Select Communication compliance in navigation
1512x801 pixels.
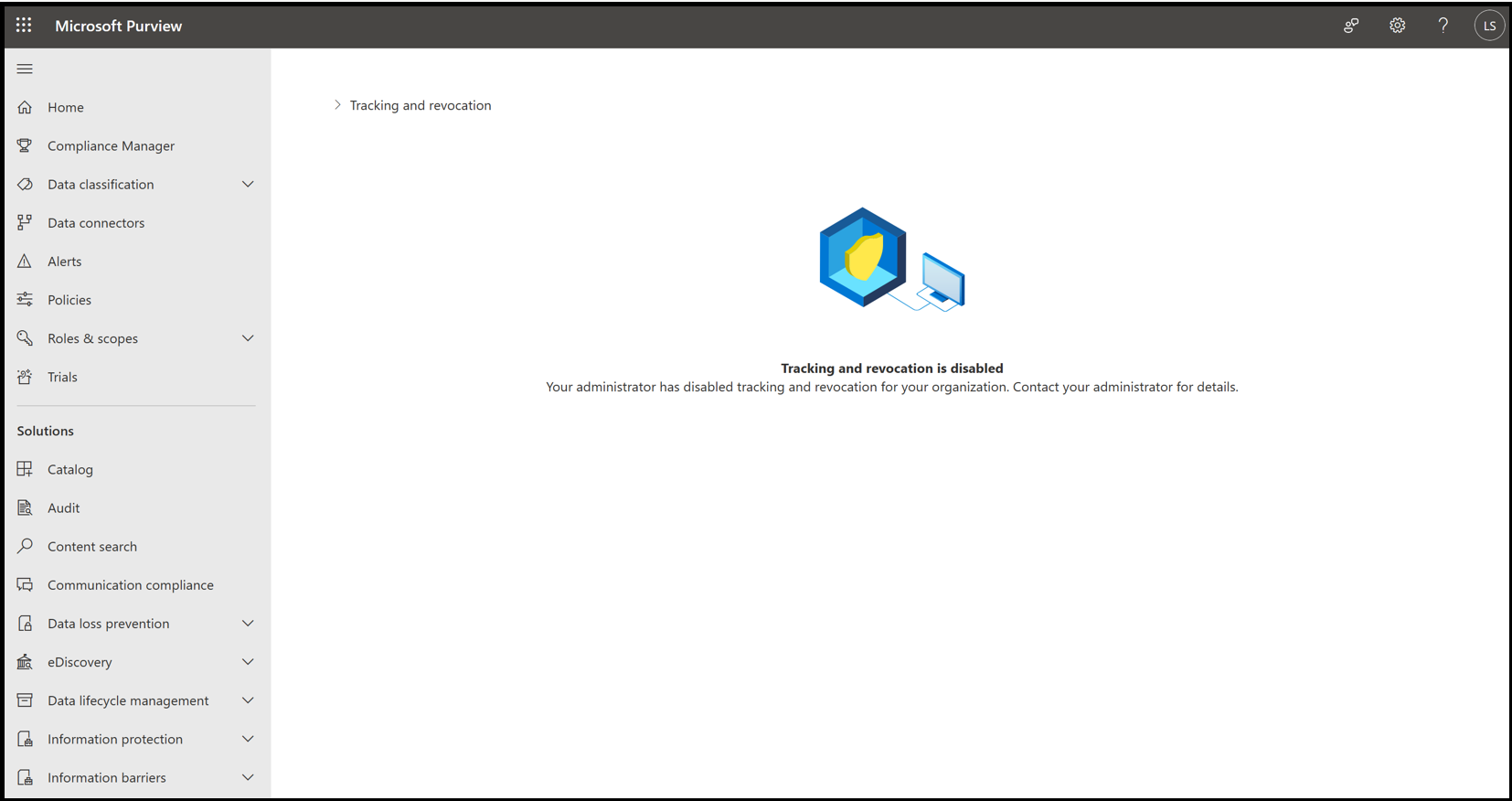[131, 585]
